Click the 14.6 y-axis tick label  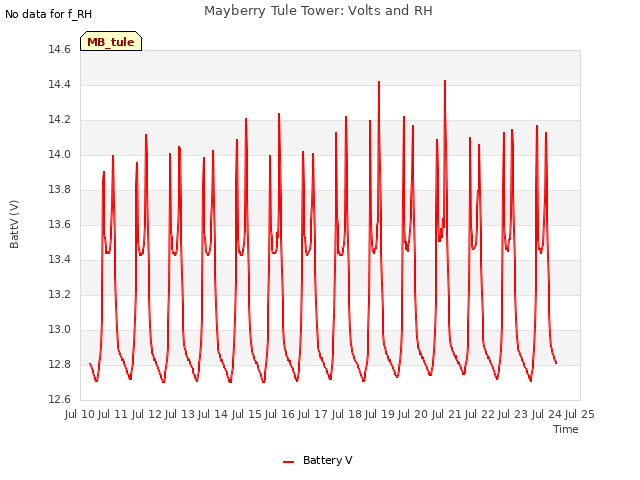60,50
